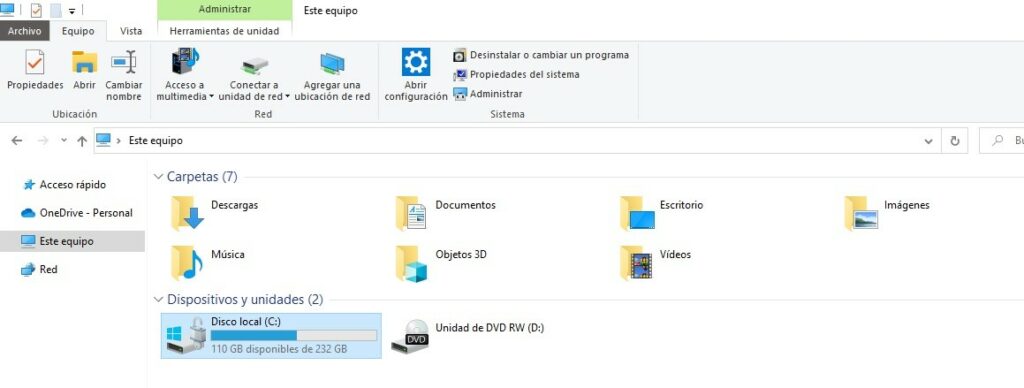Open the recent locations dropdown arrow
The image size is (1024, 388).
coord(63,140)
